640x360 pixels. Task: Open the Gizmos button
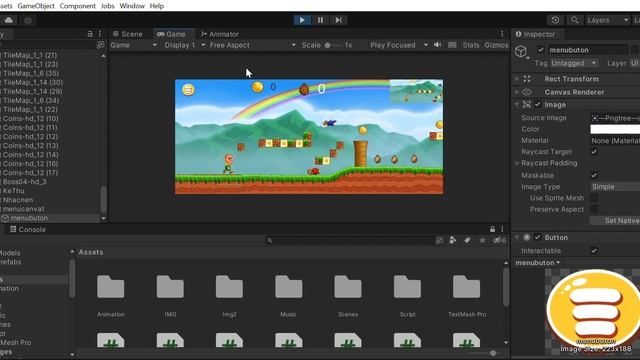(x=496, y=45)
